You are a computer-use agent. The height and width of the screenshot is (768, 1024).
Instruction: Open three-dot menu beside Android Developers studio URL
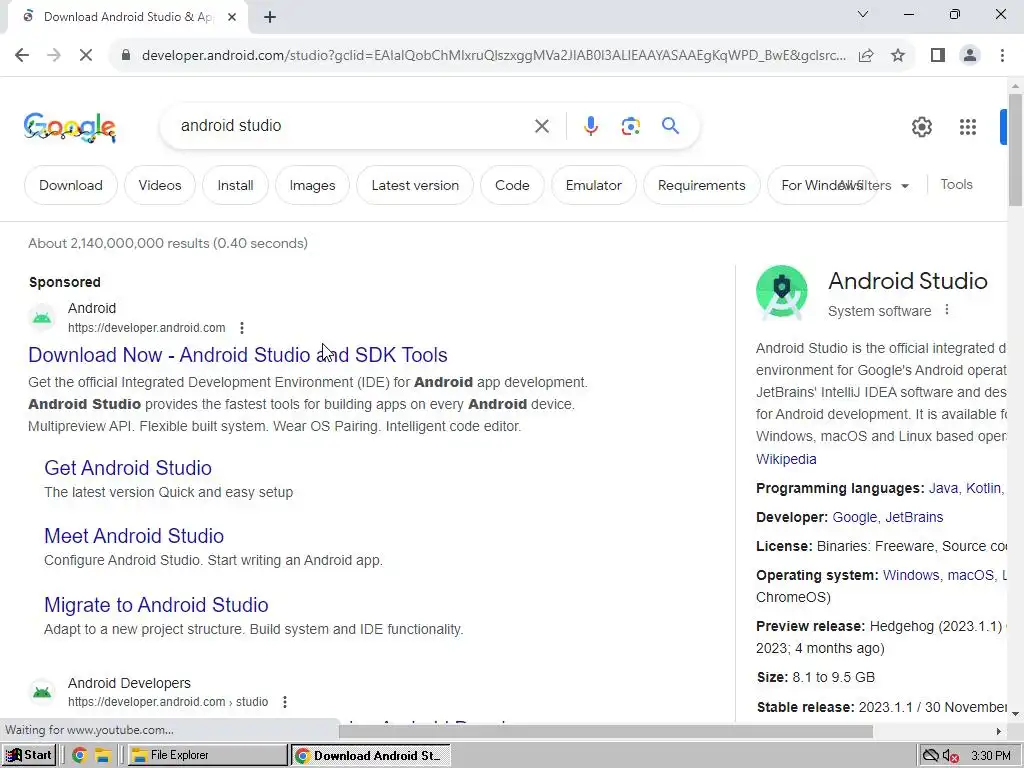pos(285,702)
